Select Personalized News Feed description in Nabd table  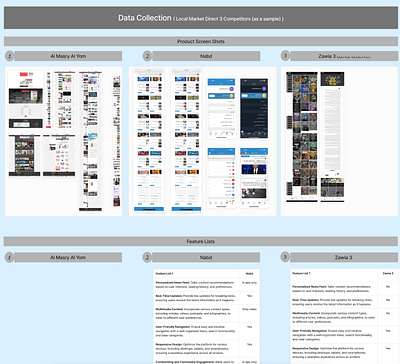click(x=195, y=285)
